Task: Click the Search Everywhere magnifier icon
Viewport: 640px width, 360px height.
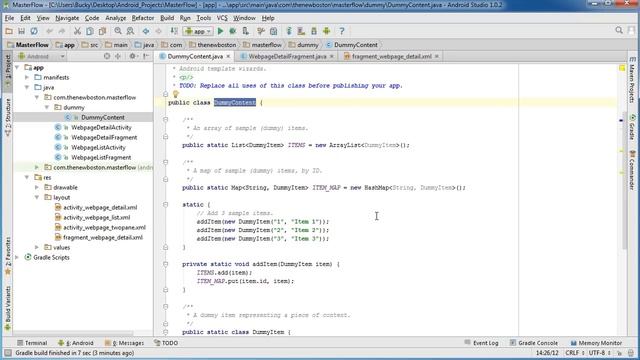Action: (619, 30)
